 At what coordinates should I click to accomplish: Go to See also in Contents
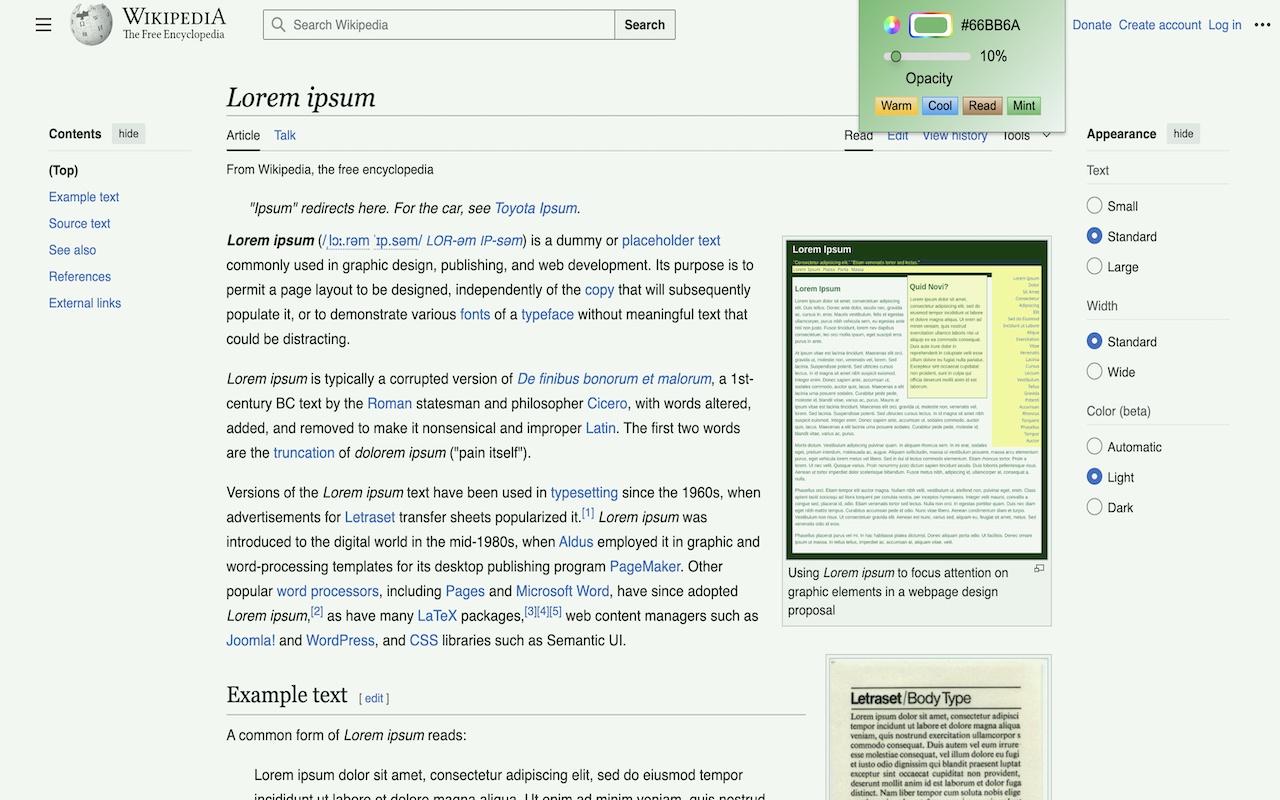[x=73, y=250]
